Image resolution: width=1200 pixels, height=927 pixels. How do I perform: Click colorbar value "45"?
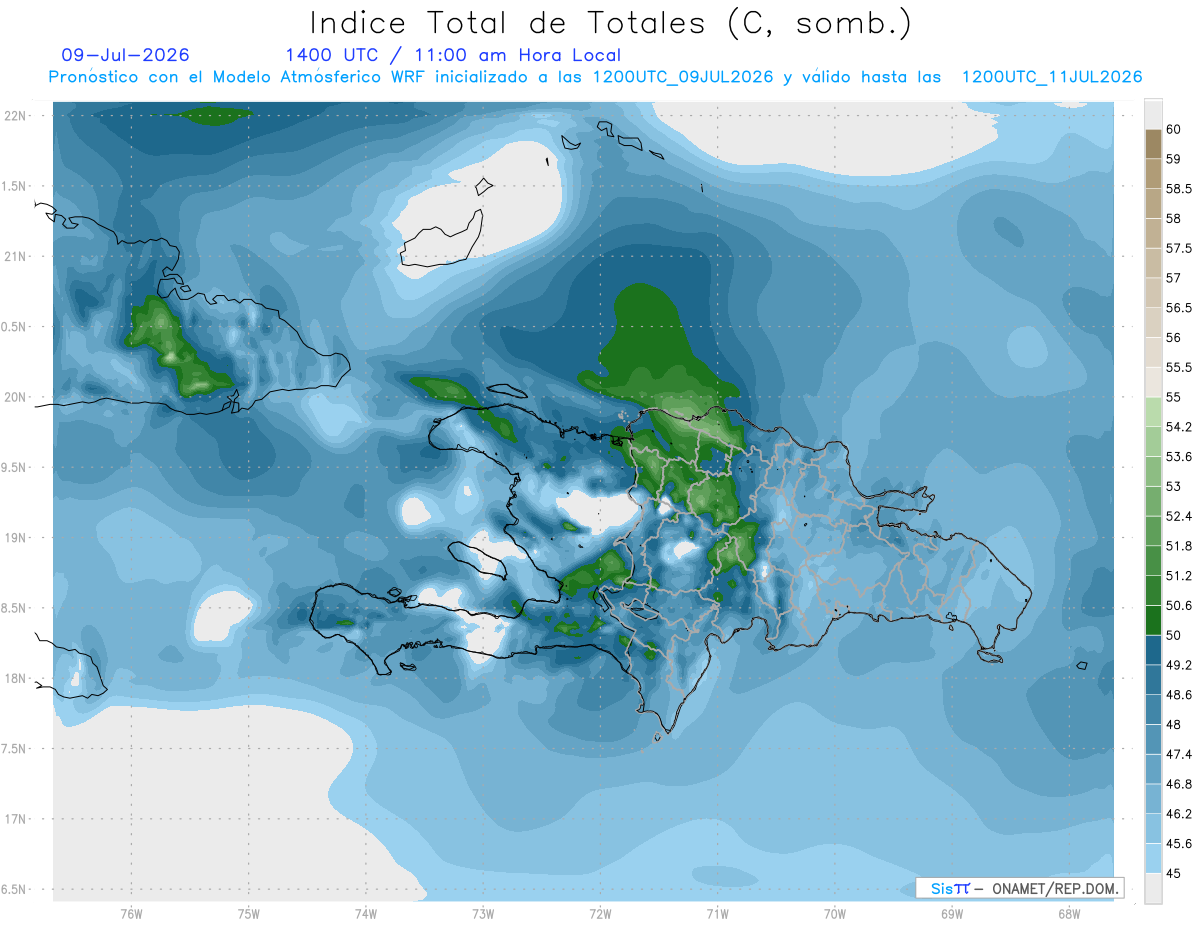coord(1174,874)
